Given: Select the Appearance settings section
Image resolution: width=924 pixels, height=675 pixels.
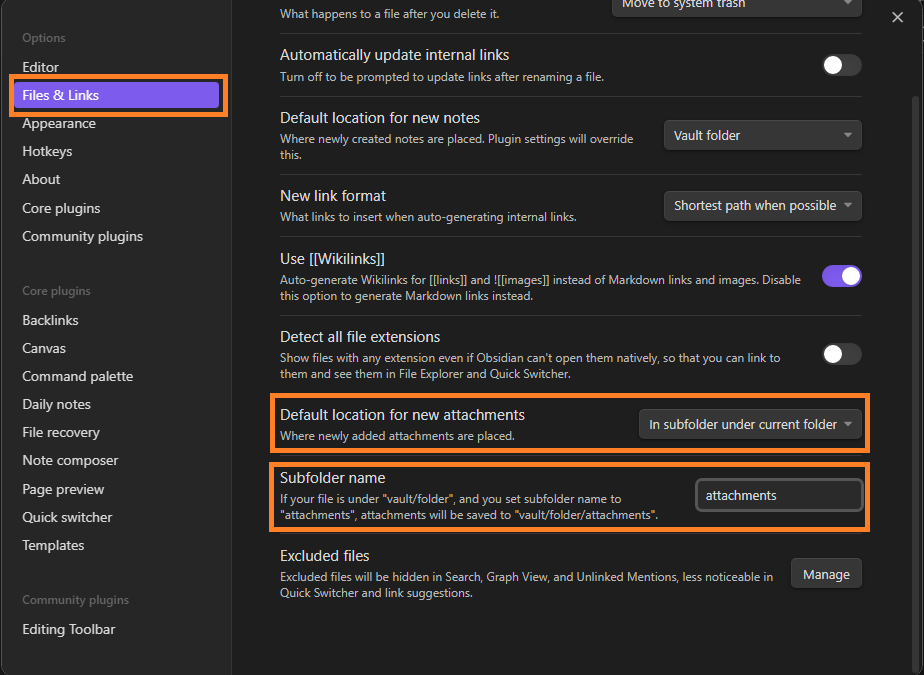Looking at the screenshot, I should tap(59, 123).
